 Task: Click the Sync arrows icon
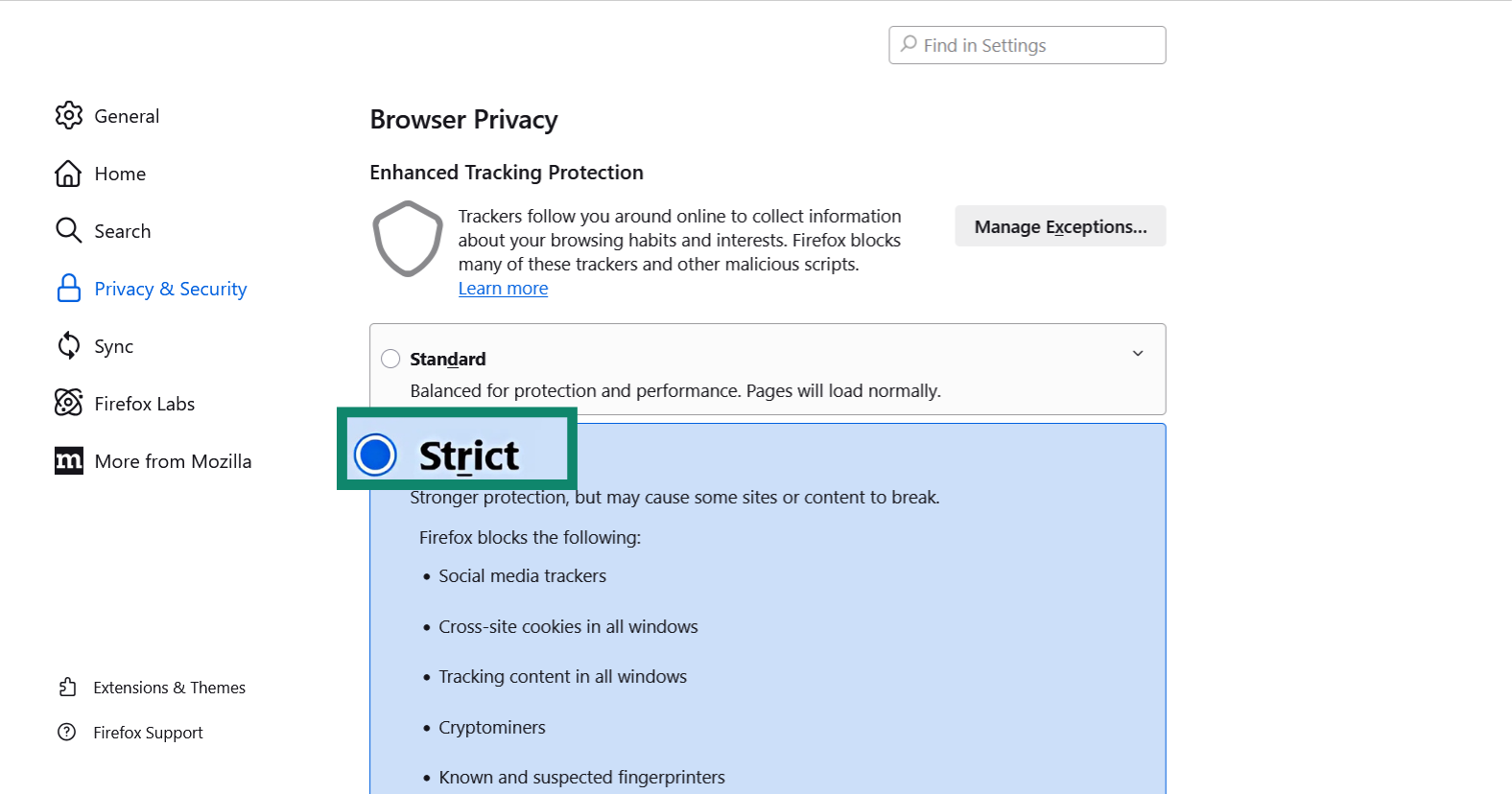tap(68, 346)
